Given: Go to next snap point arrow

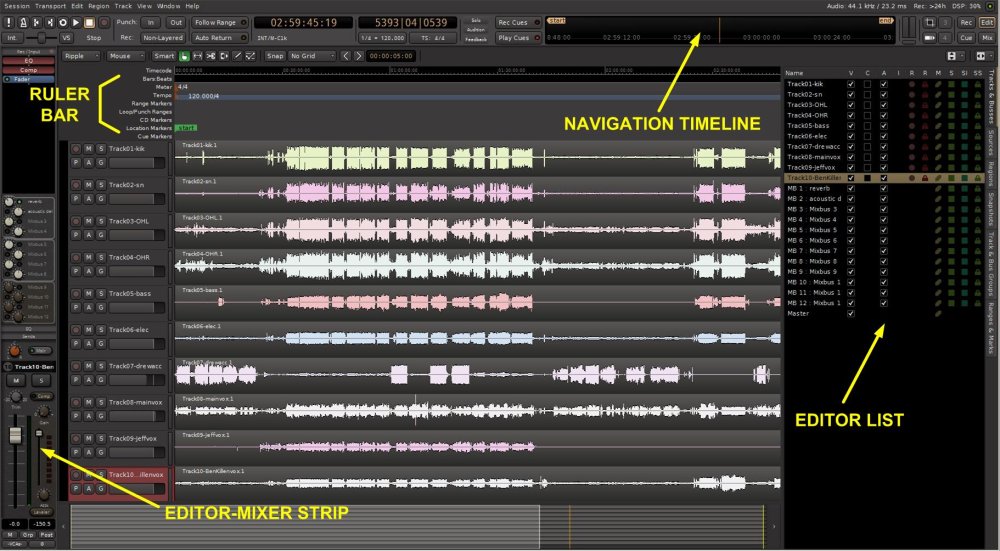Looking at the screenshot, I should click(x=359, y=56).
